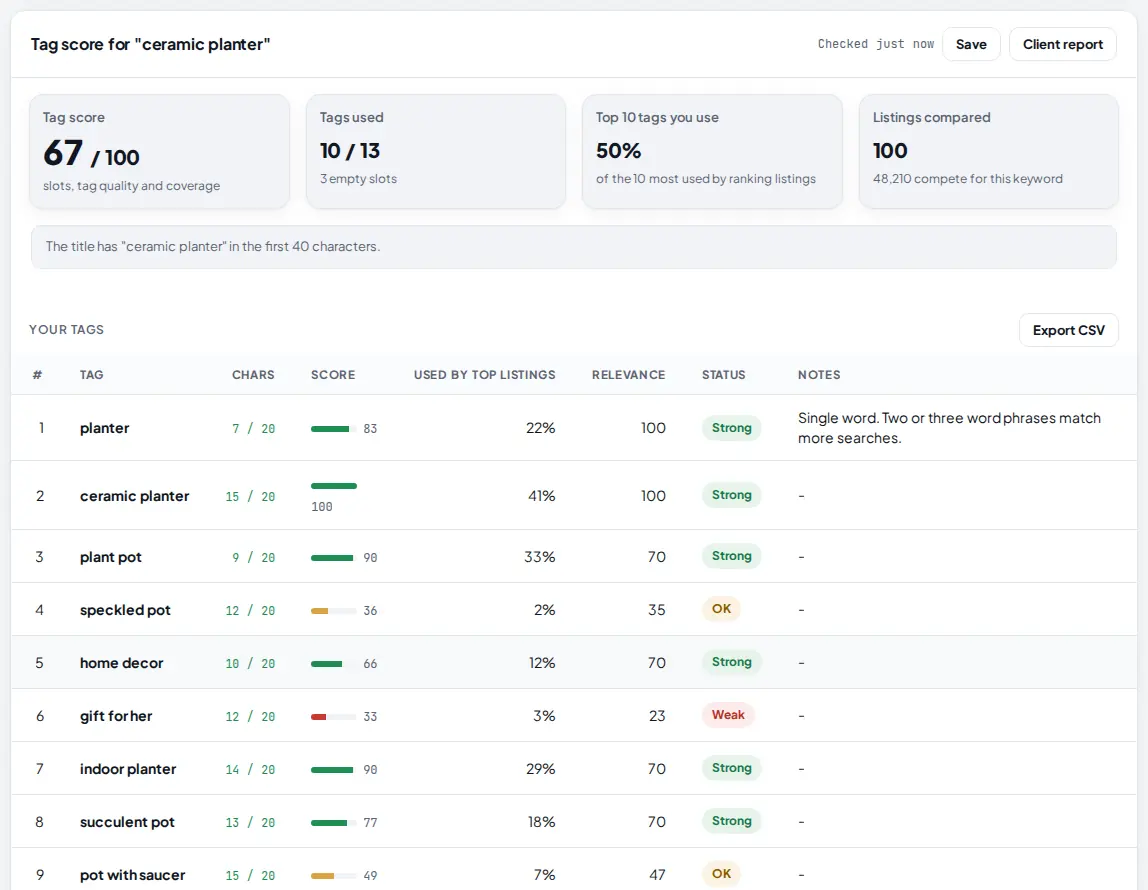
Task: Click the Listings compared card
Action: pyautogui.click(x=988, y=152)
